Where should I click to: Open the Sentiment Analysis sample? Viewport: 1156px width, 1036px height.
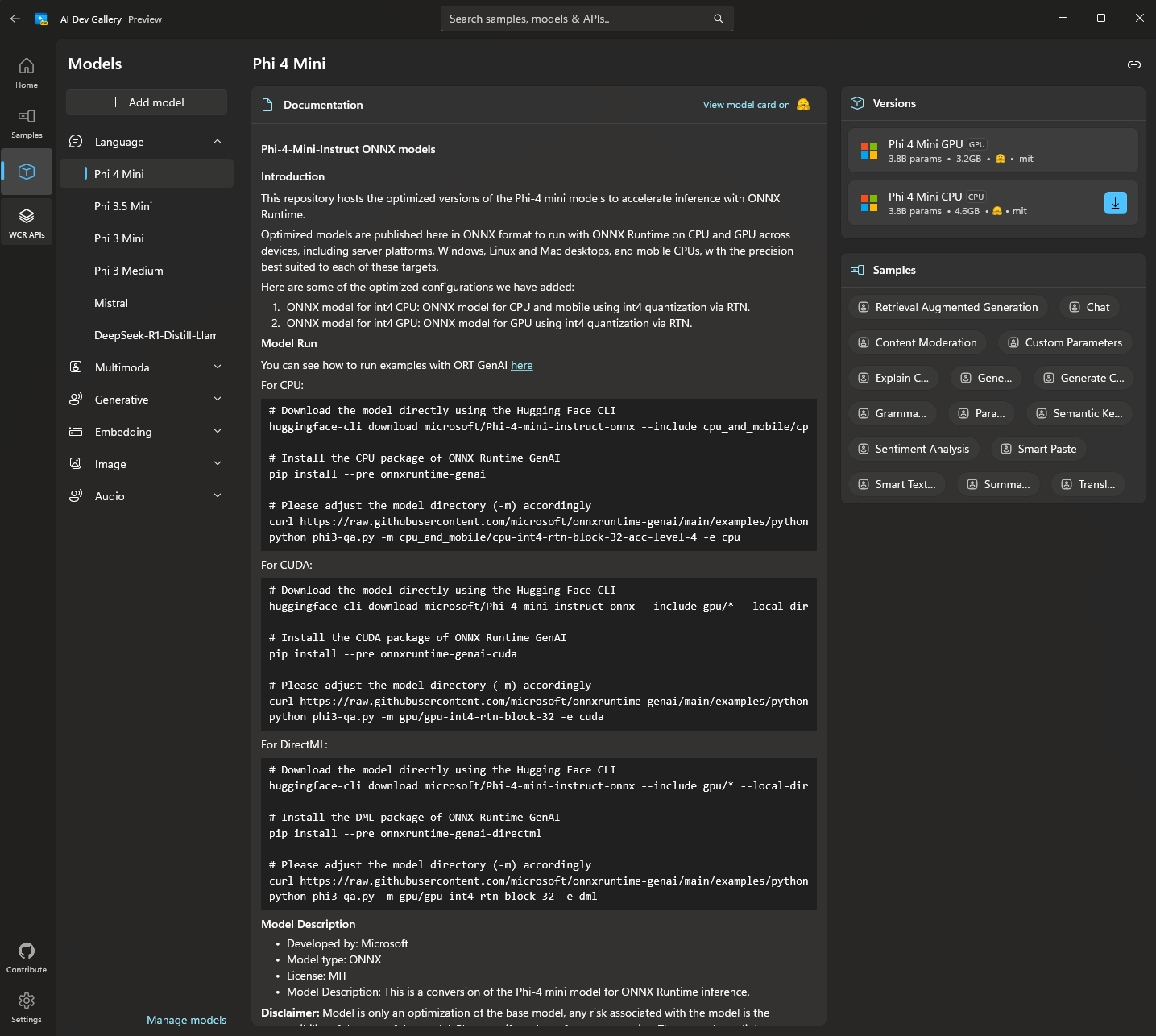click(x=914, y=449)
